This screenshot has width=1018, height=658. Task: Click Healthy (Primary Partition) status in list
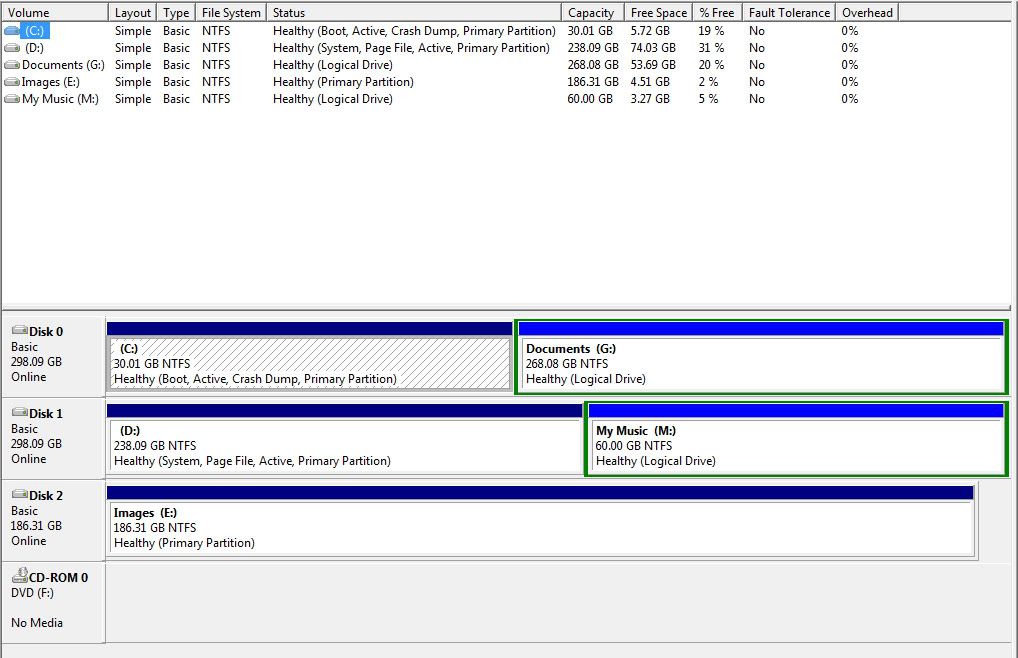[x=343, y=82]
